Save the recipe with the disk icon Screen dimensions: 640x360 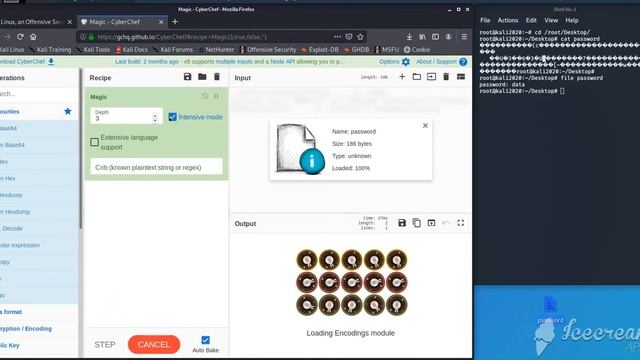[x=187, y=77]
